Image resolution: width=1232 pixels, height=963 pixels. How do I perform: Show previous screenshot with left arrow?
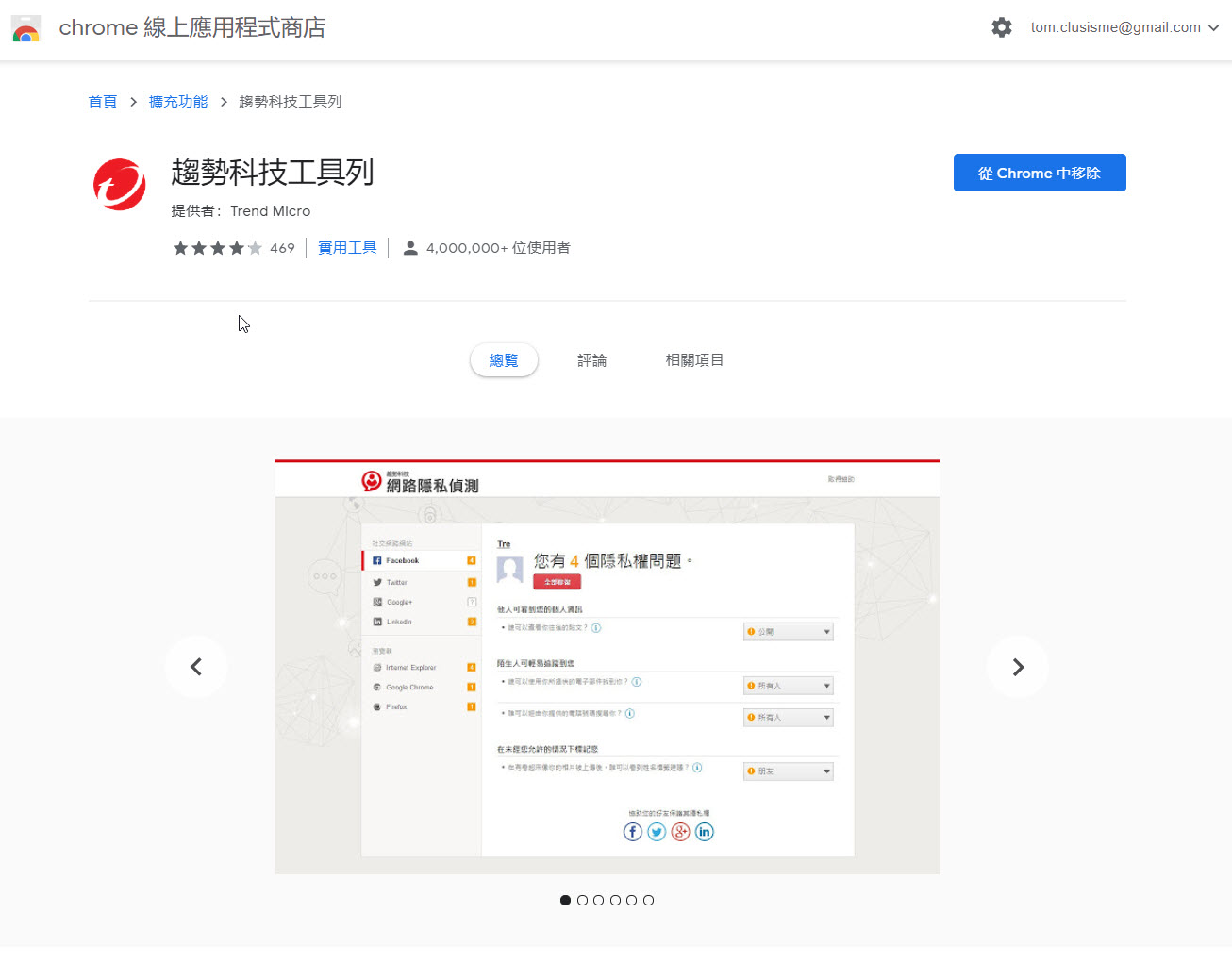[x=196, y=667]
